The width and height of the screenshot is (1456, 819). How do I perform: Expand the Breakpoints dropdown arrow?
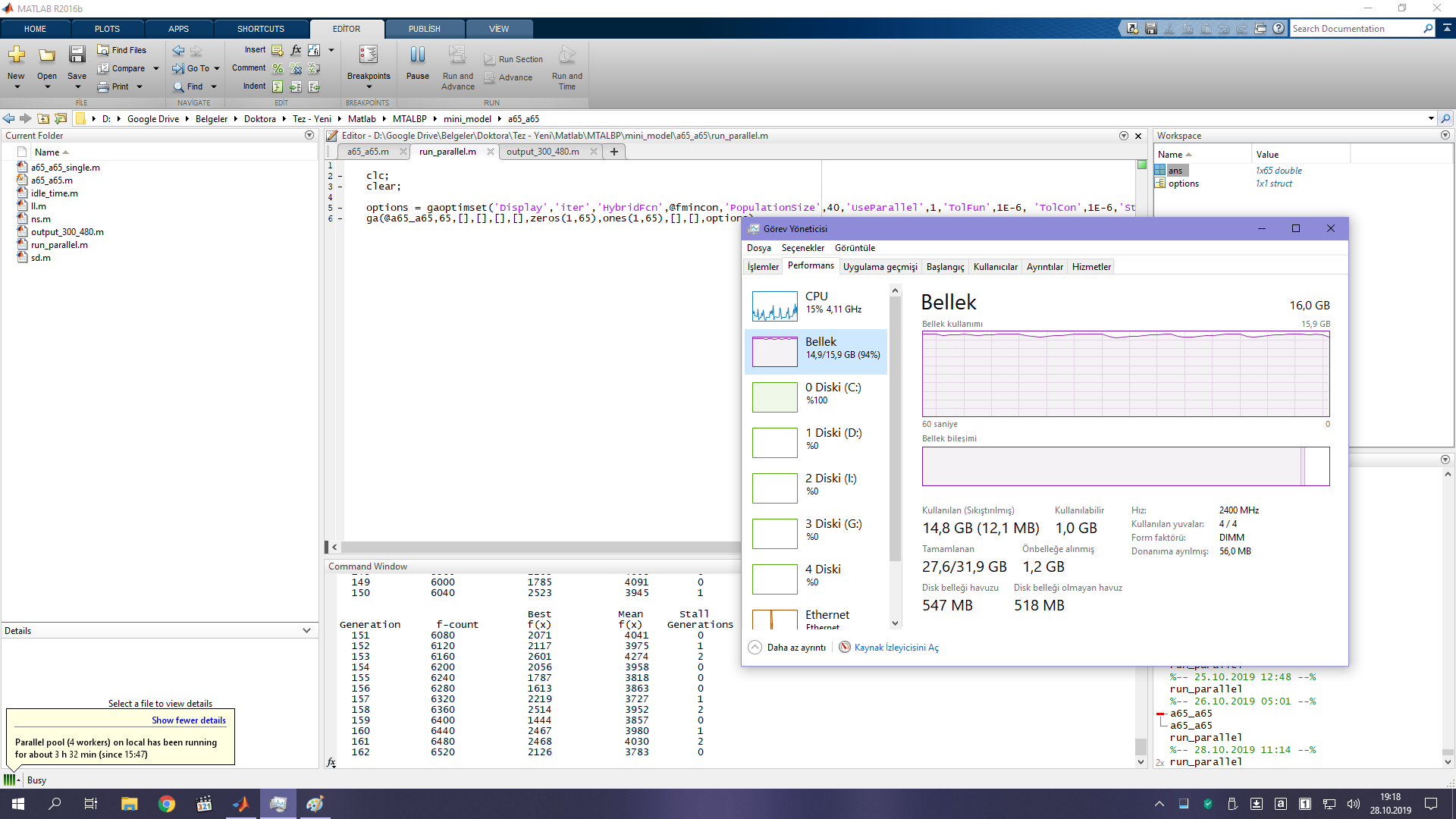(369, 87)
